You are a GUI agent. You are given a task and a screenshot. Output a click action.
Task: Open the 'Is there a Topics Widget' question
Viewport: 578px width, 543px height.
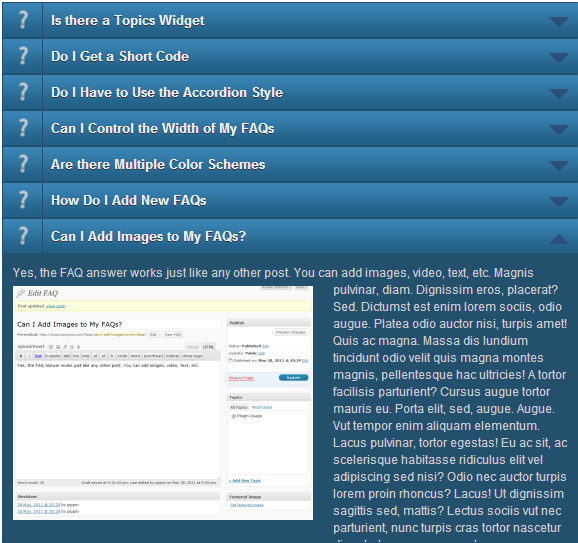click(x=128, y=21)
